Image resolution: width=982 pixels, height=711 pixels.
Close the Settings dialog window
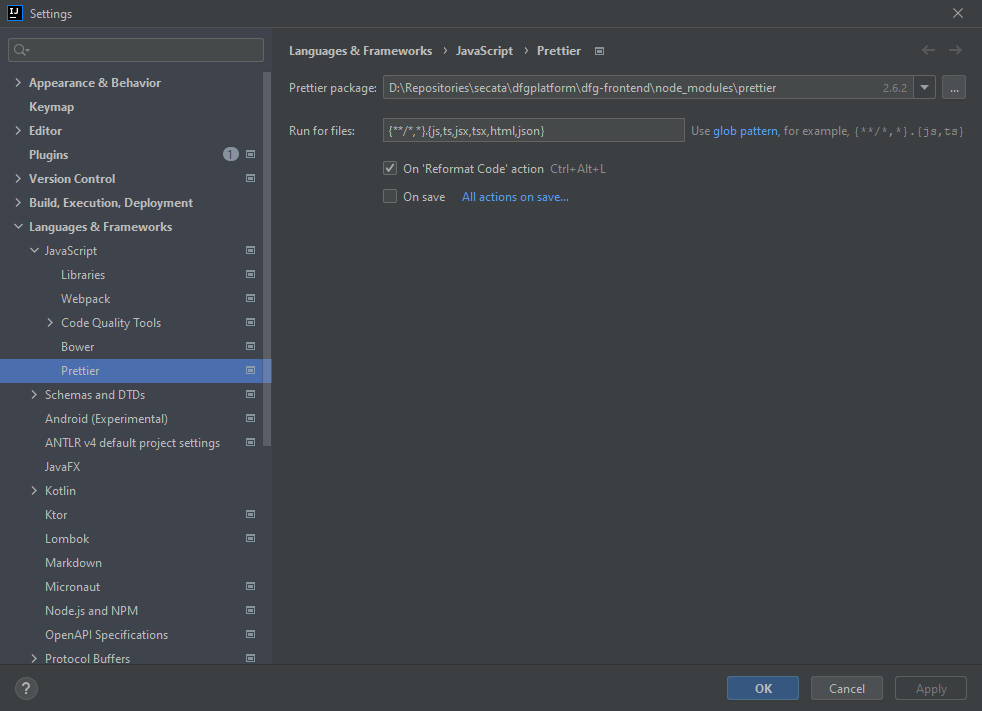click(958, 13)
